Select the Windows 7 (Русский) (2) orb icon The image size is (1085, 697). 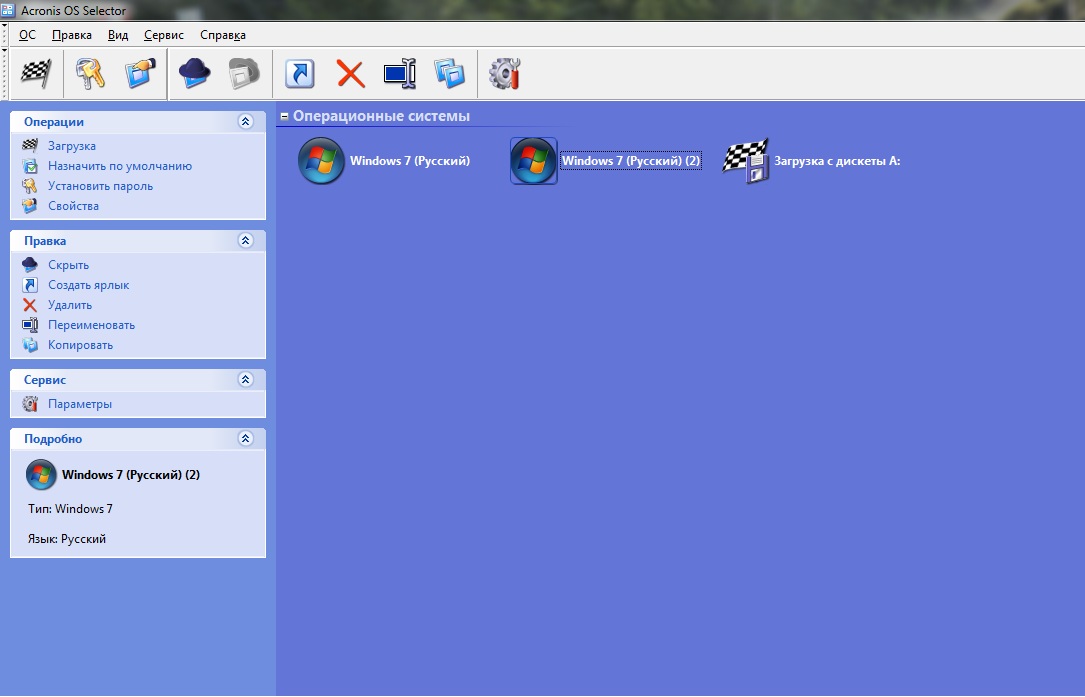(534, 161)
